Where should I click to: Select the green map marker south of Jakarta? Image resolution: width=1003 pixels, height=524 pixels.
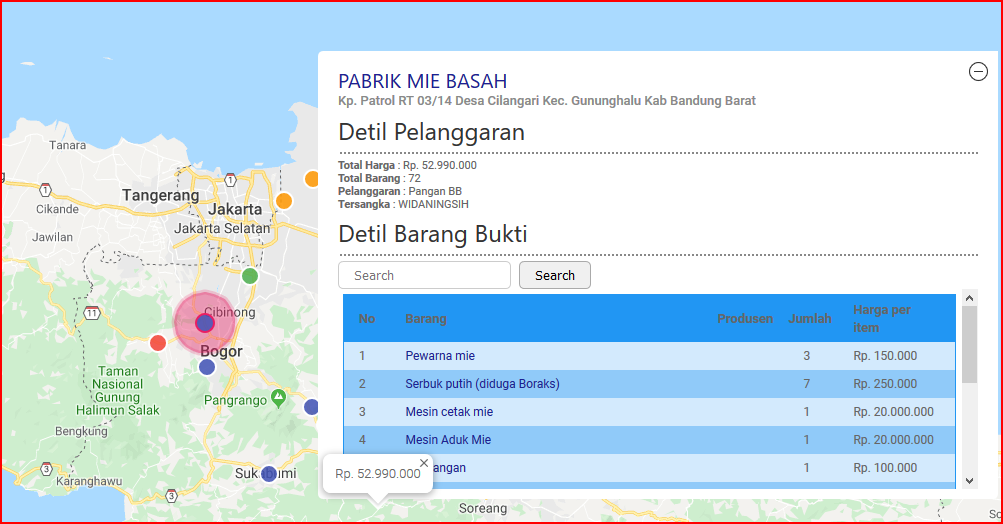pos(250,276)
